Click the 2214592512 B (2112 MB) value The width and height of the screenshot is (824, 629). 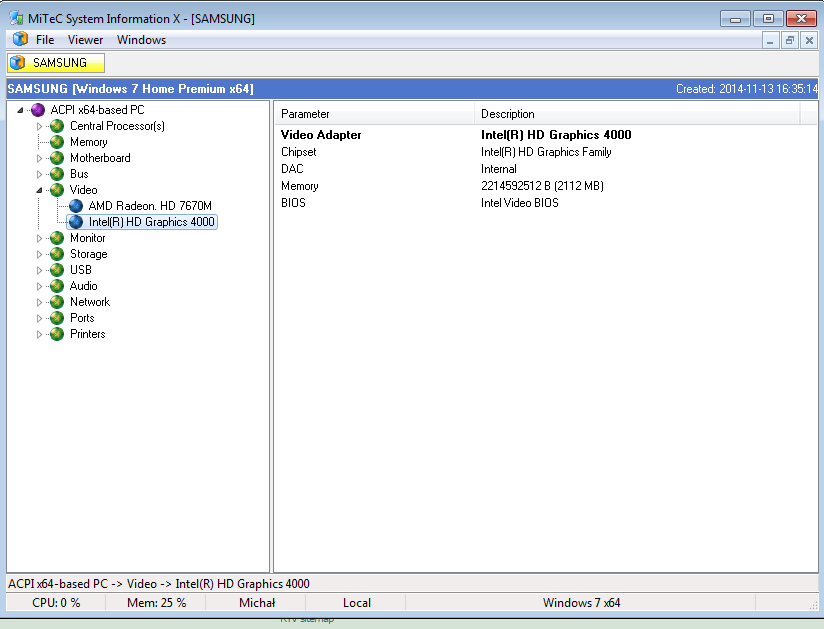coord(542,186)
